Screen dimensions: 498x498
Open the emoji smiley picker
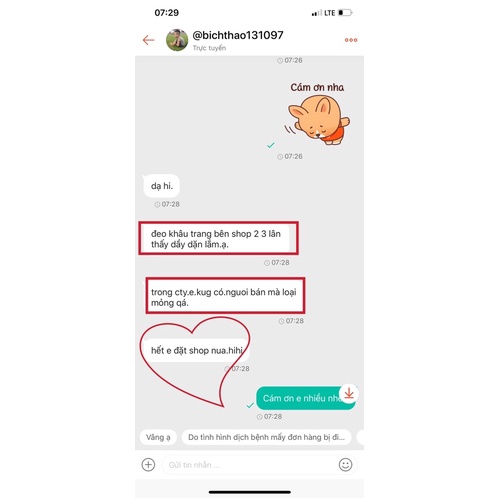[x=345, y=464]
